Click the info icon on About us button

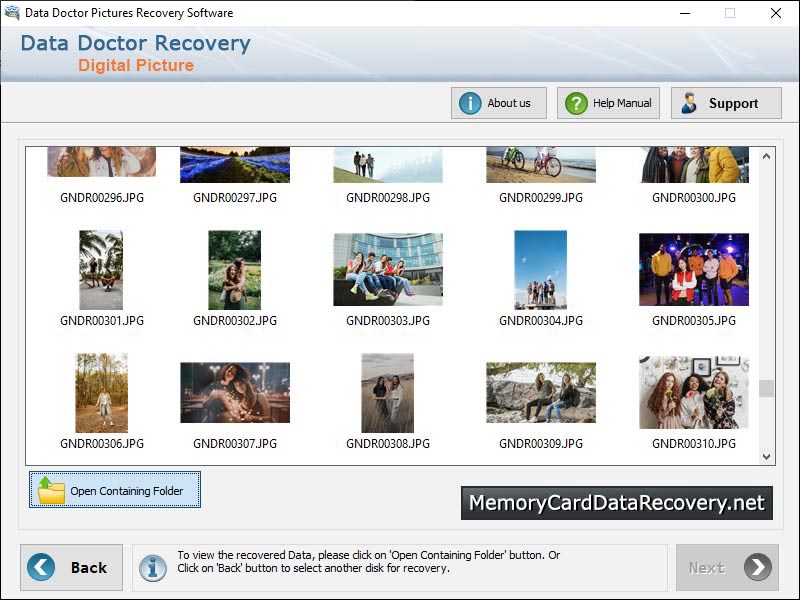[x=469, y=102]
